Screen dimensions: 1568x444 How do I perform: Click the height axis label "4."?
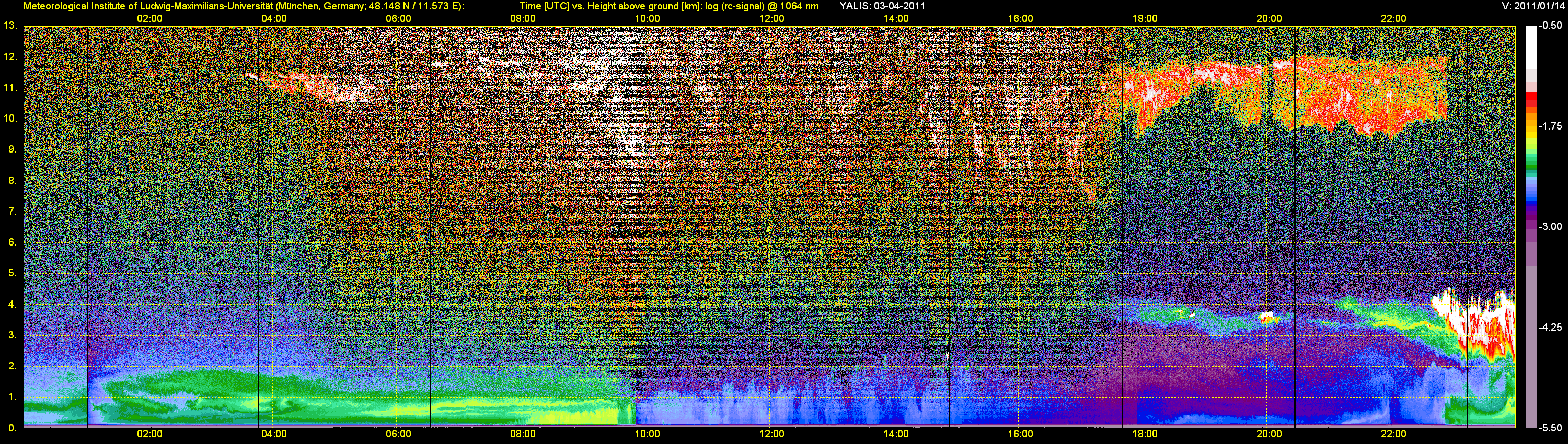[x=12, y=304]
